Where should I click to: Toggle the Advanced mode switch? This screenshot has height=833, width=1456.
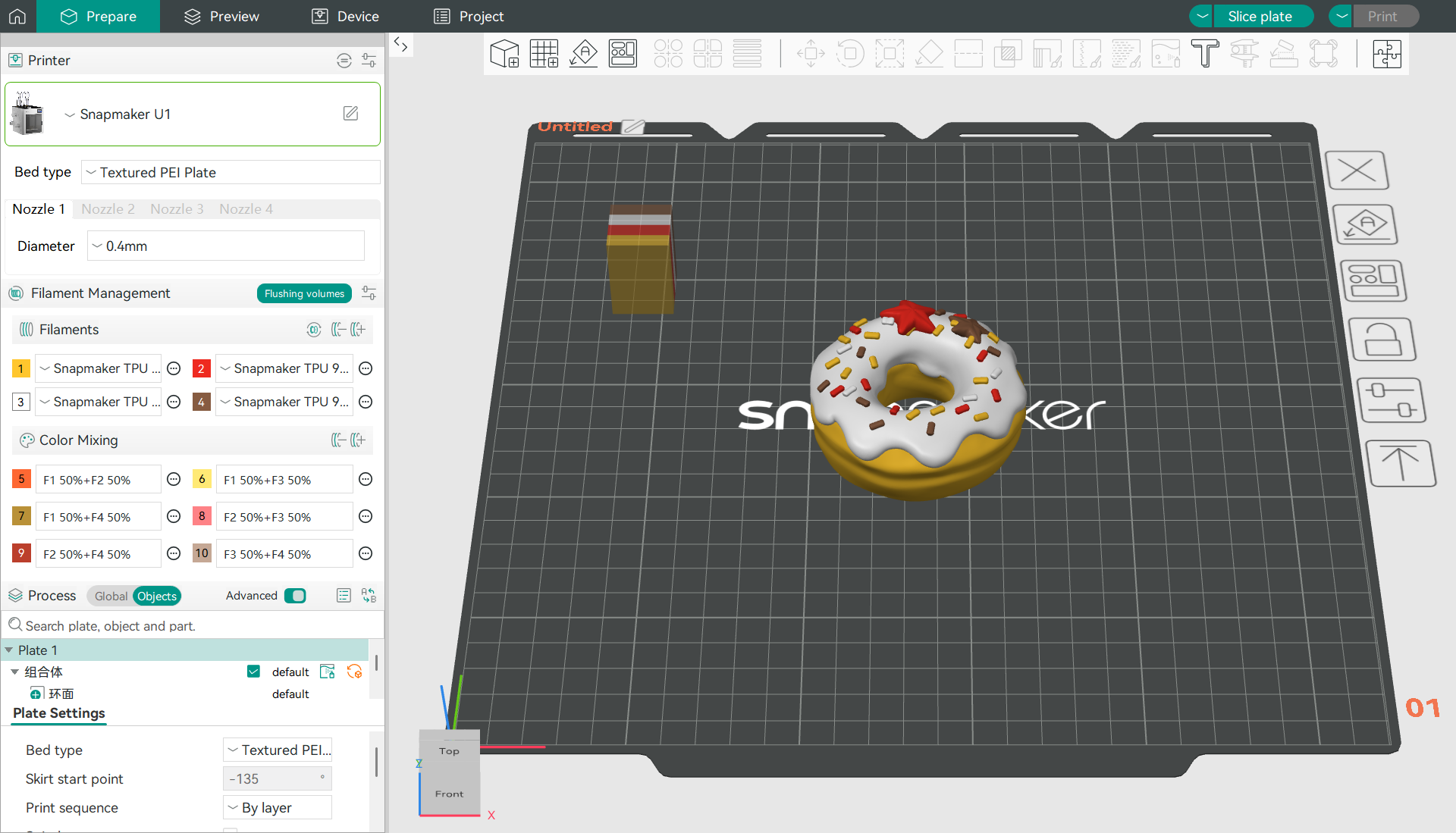click(295, 596)
